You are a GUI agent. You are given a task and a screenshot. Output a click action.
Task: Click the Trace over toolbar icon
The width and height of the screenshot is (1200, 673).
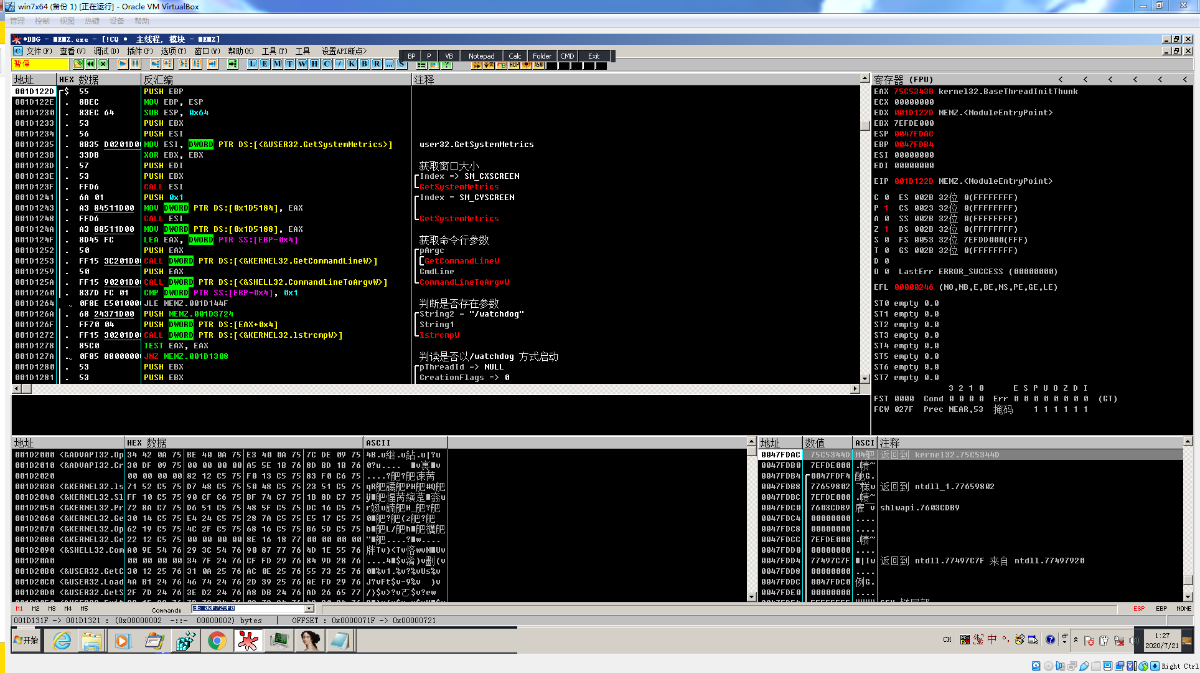click(197, 64)
